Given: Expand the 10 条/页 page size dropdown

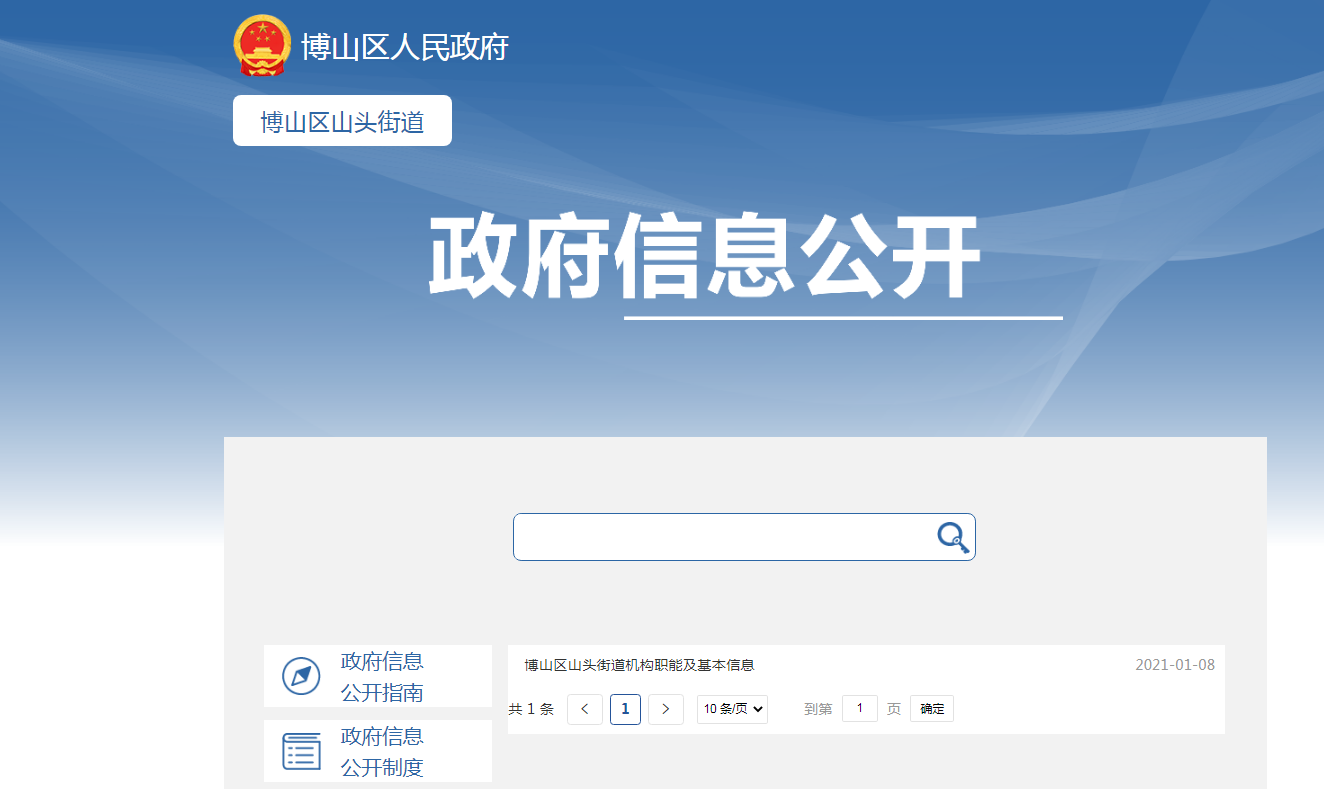Looking at the screenshot, I should point(732,709).
